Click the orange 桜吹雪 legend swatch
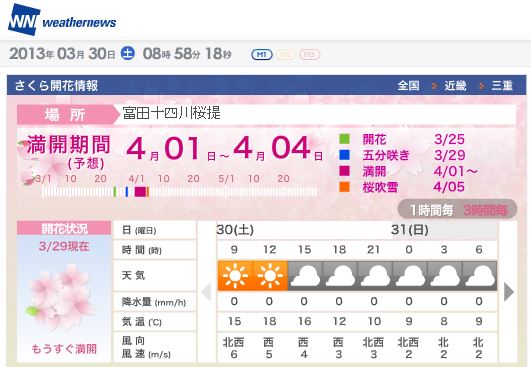The image size is (531, 367). 344,187
